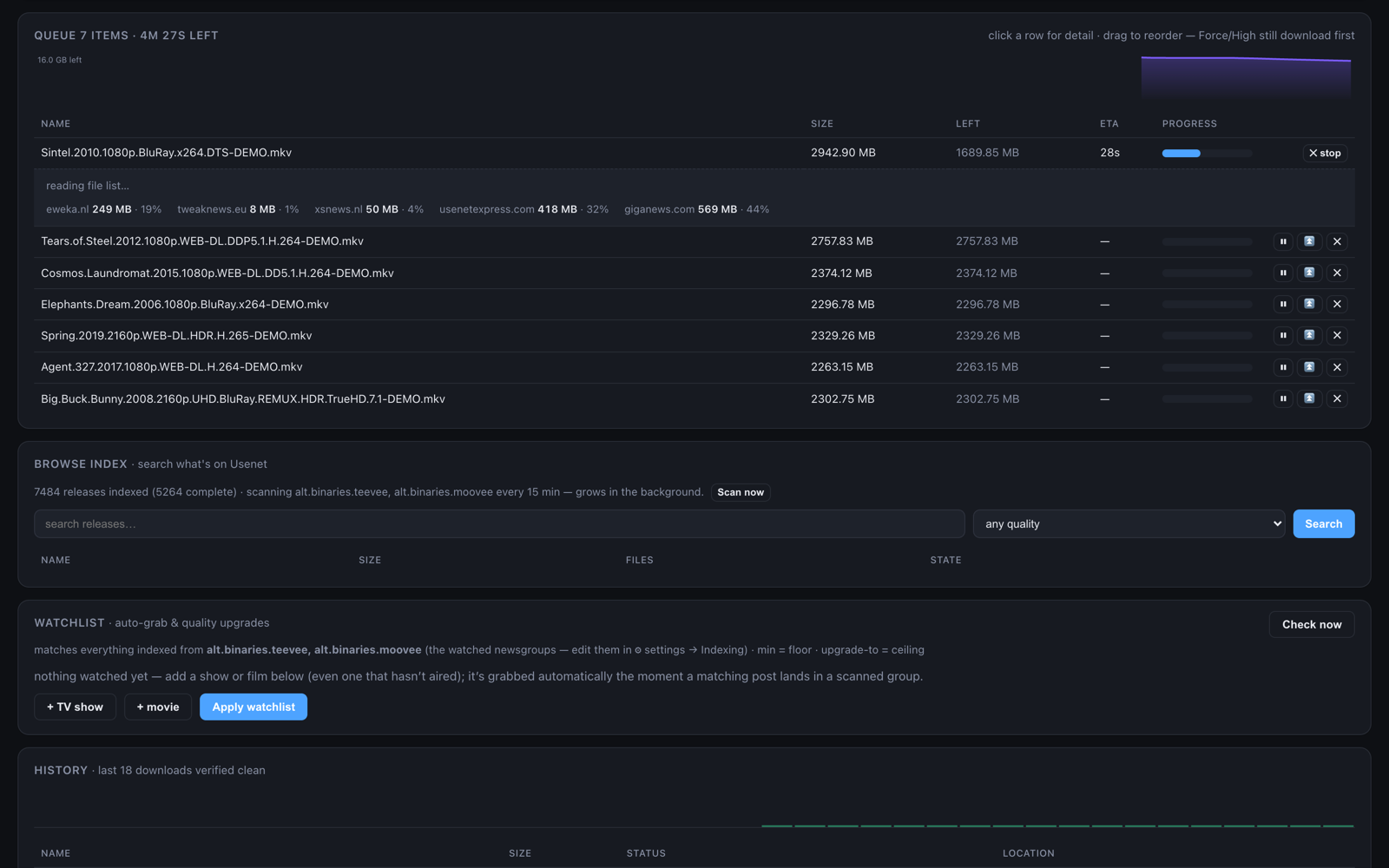Screen dimensions: 1389x868
Task: Click the tweaknews.eu 8 MB server stat
Action: coord(238,209)
